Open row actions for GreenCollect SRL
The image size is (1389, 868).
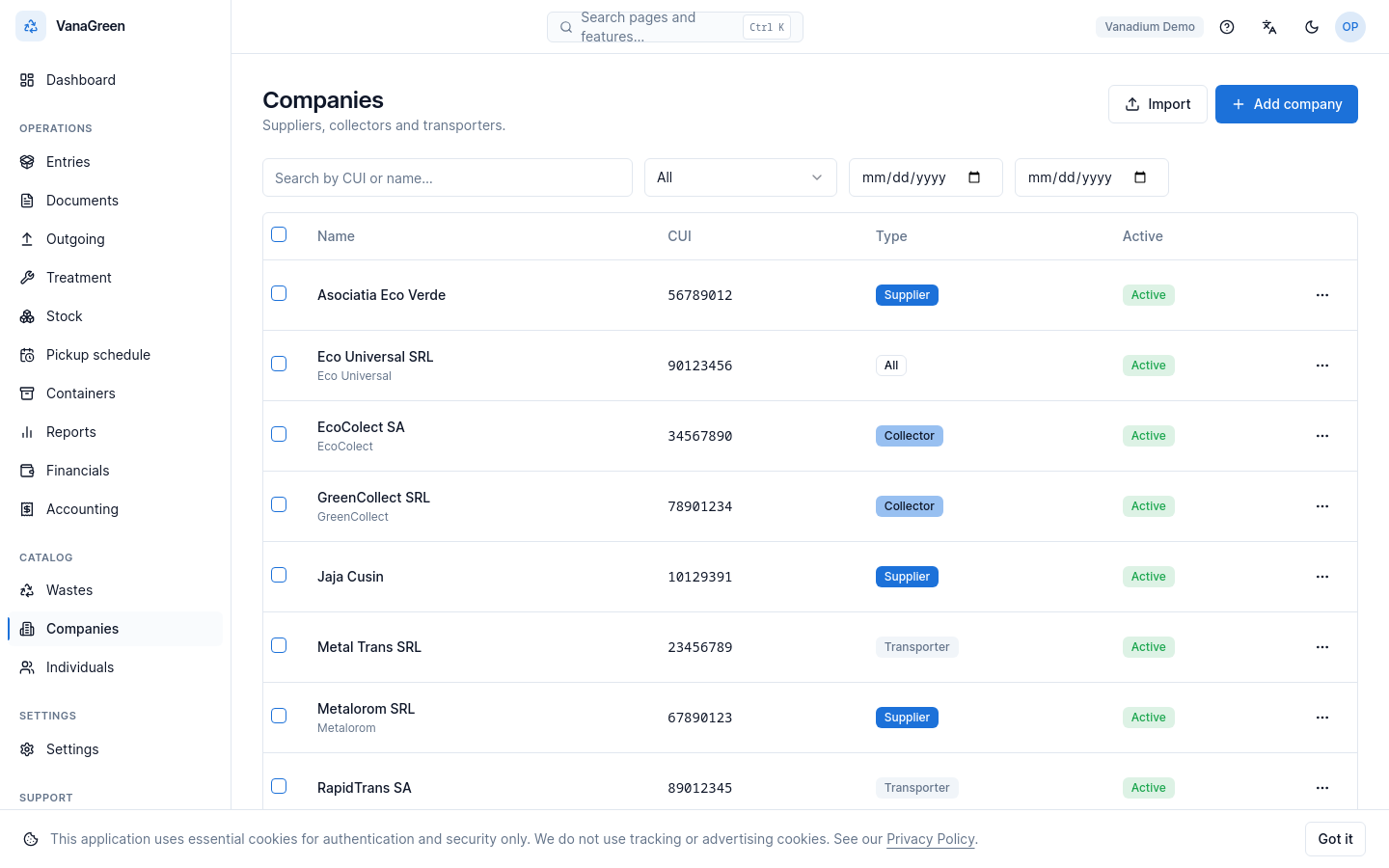(1322, 506)
